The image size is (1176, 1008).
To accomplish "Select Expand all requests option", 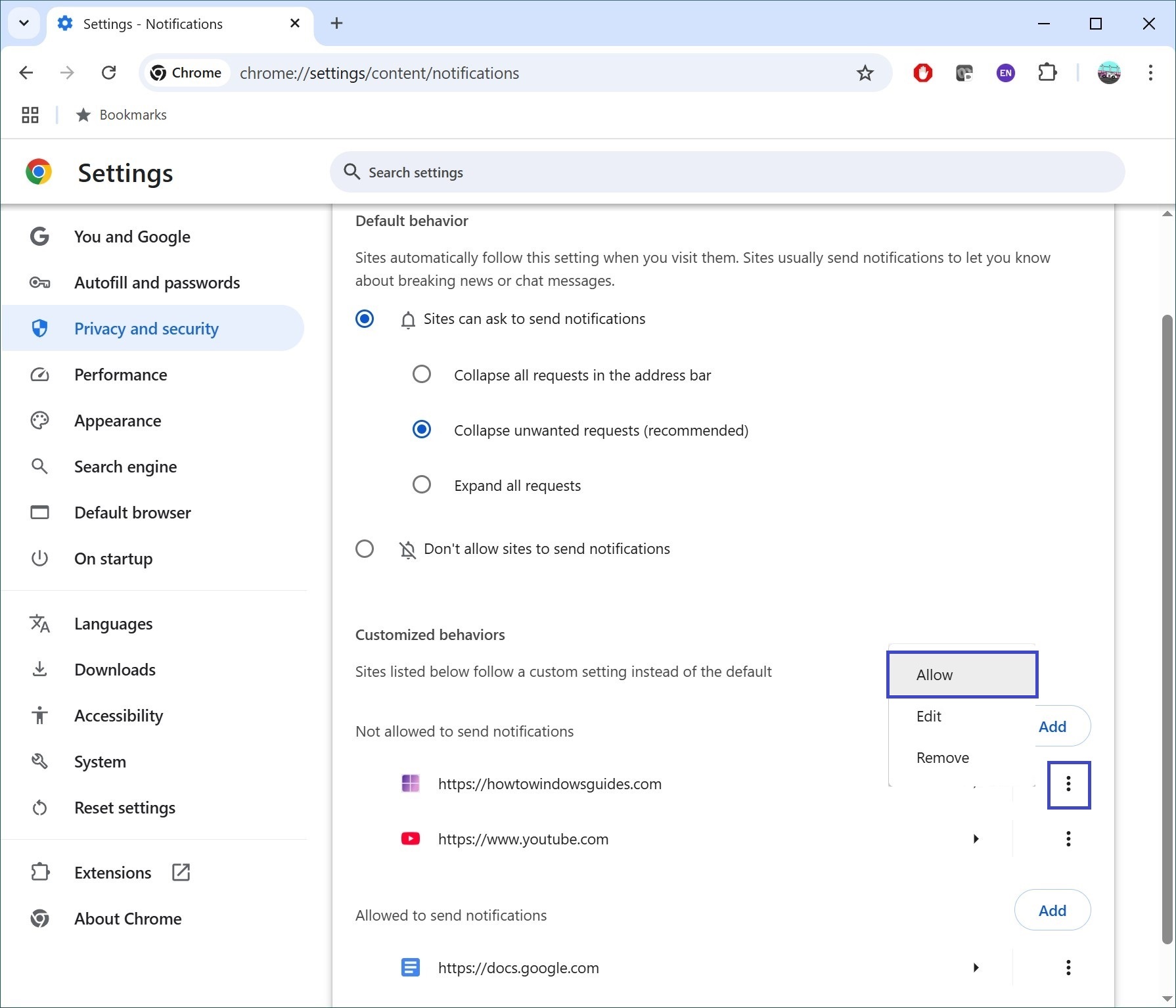I will coord(421,485).
